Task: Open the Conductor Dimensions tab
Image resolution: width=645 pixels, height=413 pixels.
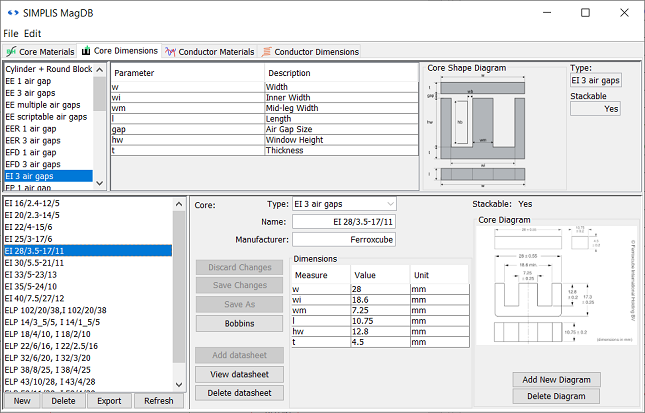Action: click(309, 51)
